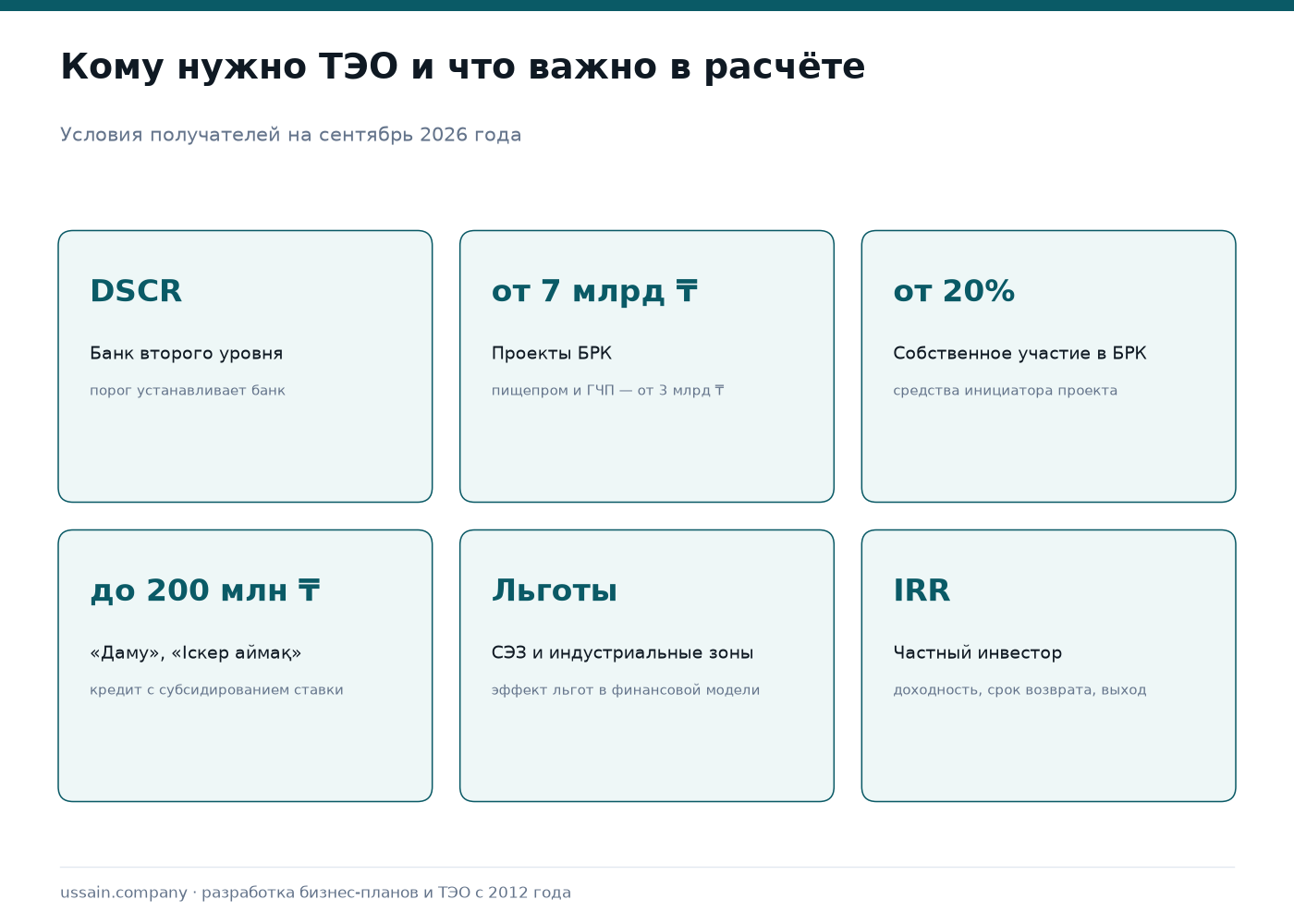Click the note "кредит с субсидированием ставки"
The width and height of the screenshot is (1294, 924).
pos(216,690)
